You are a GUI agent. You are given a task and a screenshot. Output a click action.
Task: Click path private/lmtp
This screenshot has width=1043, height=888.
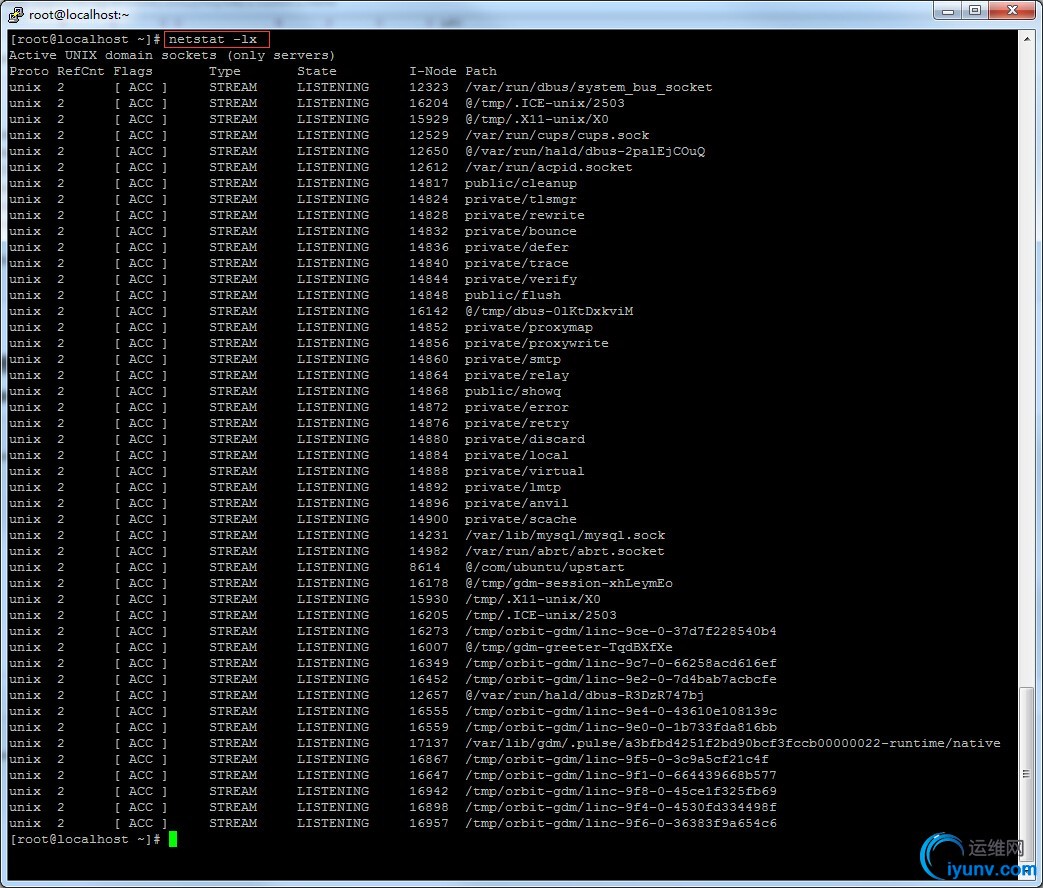pos(513,487)
